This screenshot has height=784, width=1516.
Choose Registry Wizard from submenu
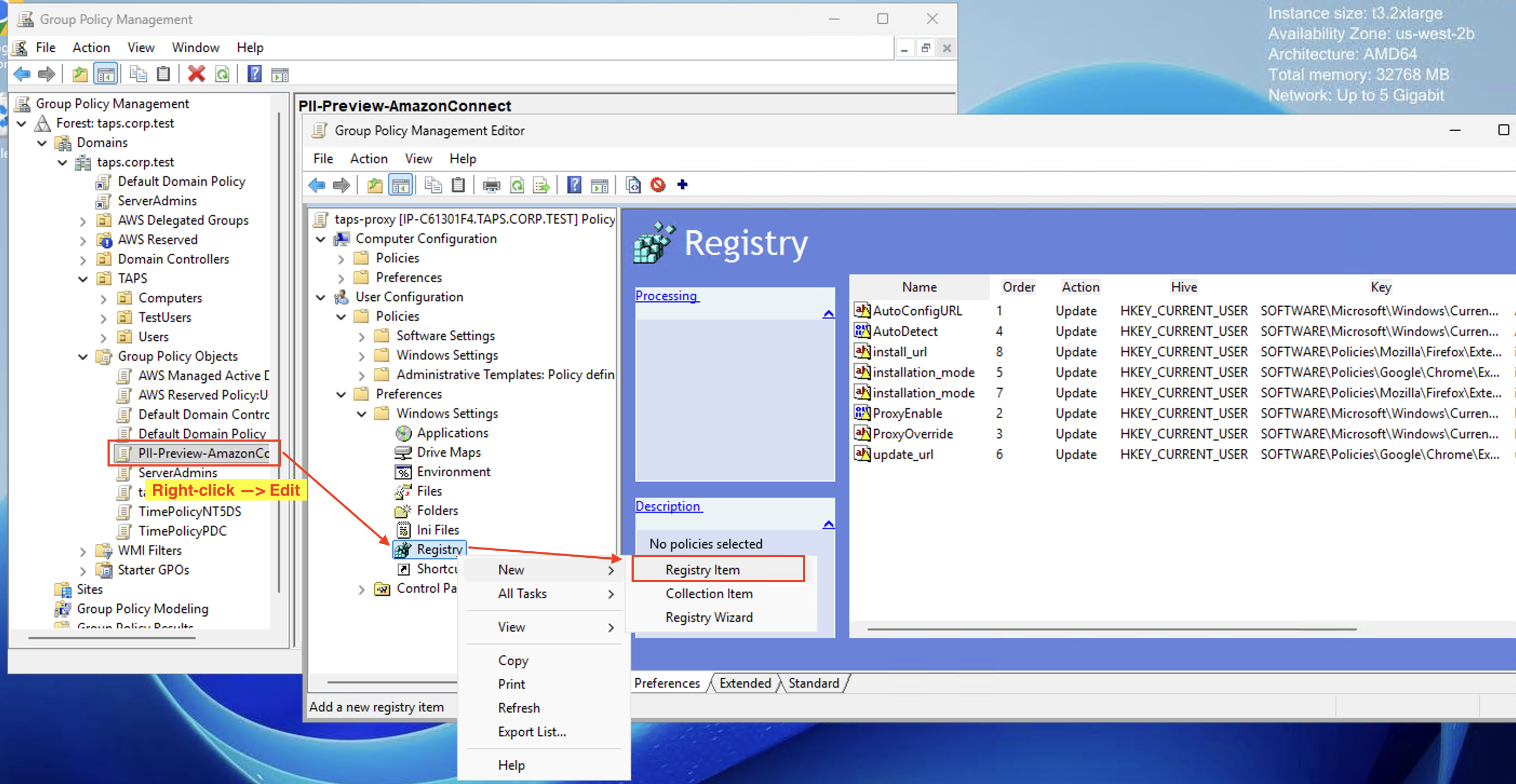(x=709, y=617)
